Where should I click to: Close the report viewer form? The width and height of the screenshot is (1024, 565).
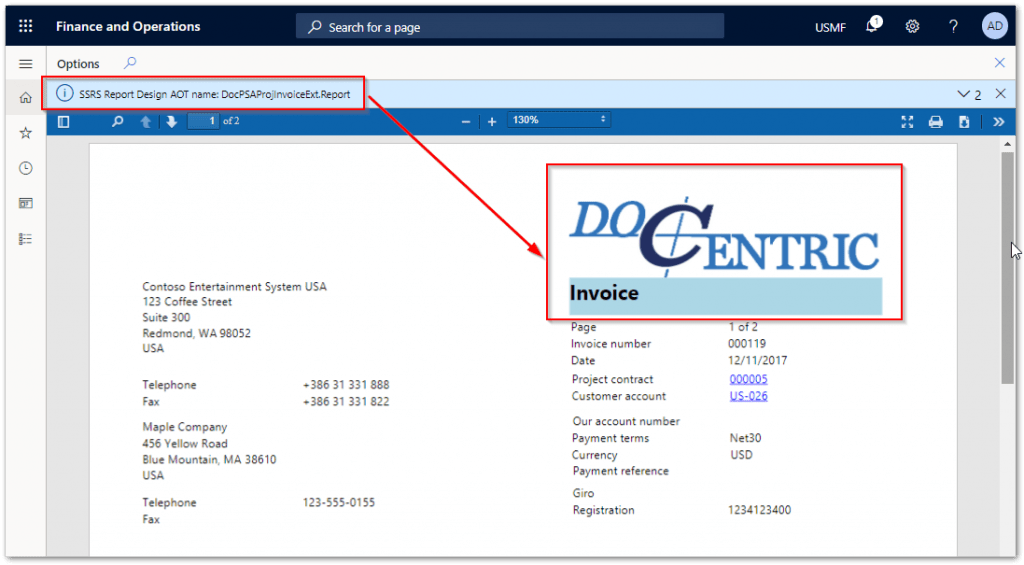1000,63
